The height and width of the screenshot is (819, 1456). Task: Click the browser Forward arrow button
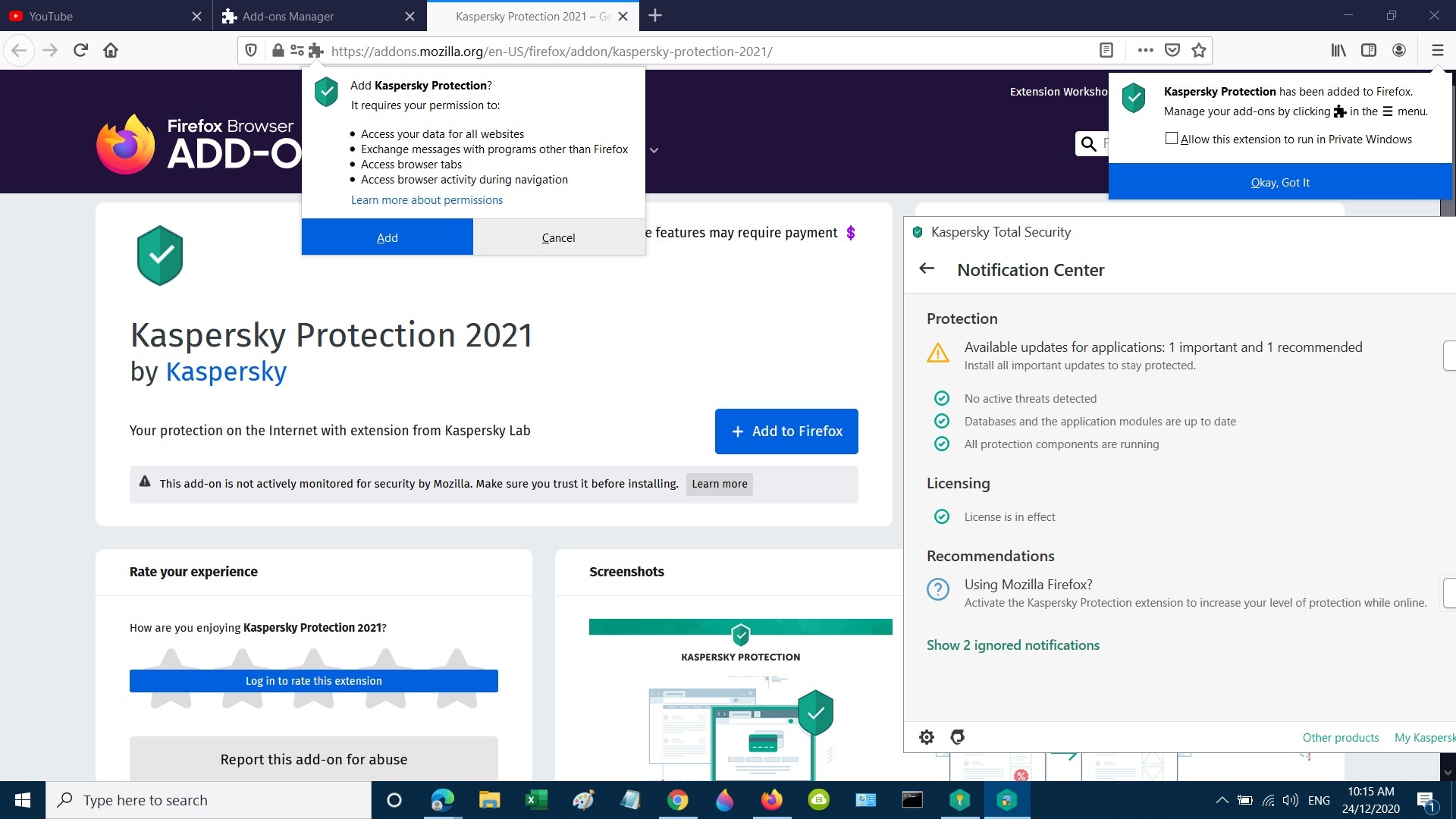pos(50,51)
